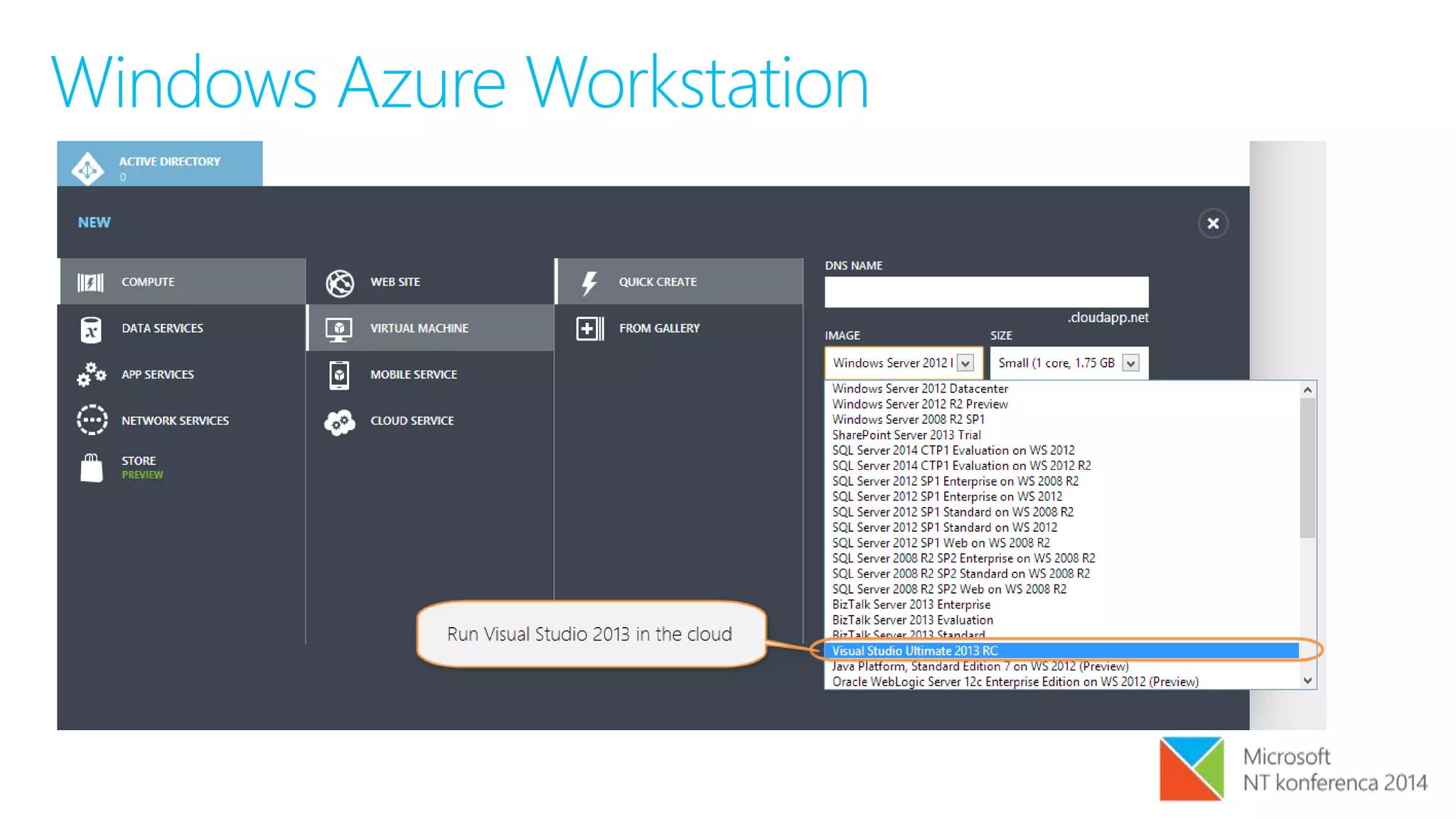This screenshot has width=1456, height=819.
Task: Select the Network Services menu item
Action: tap(181, 420)
